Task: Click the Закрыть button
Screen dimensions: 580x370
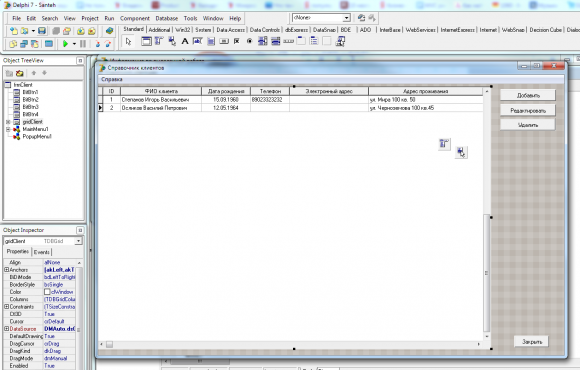Action: pos(532,342)
